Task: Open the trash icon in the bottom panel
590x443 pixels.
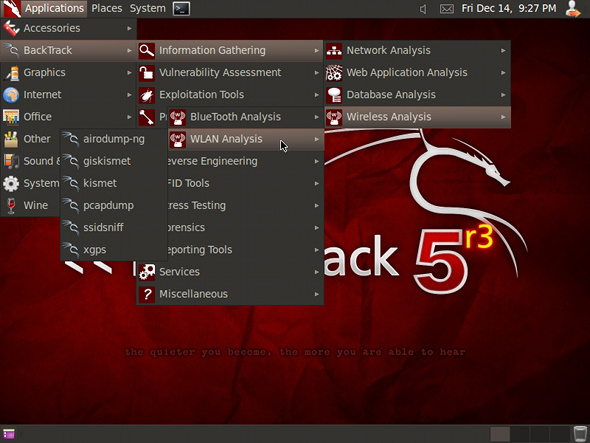Action: point(580,434)
